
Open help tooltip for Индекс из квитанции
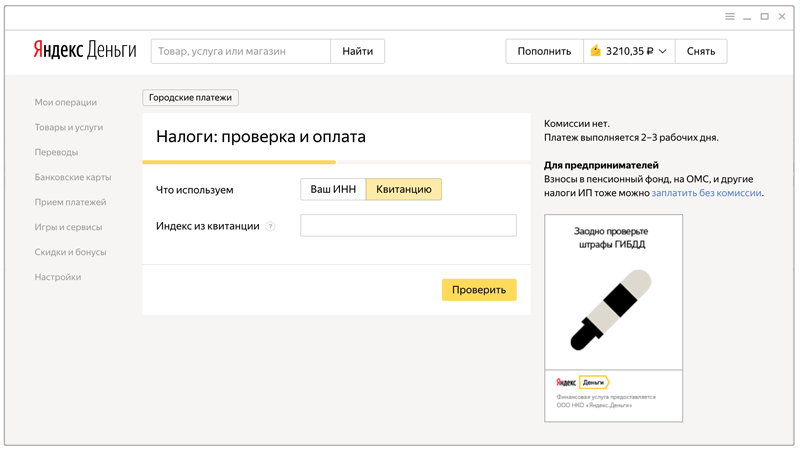point(270,227)
